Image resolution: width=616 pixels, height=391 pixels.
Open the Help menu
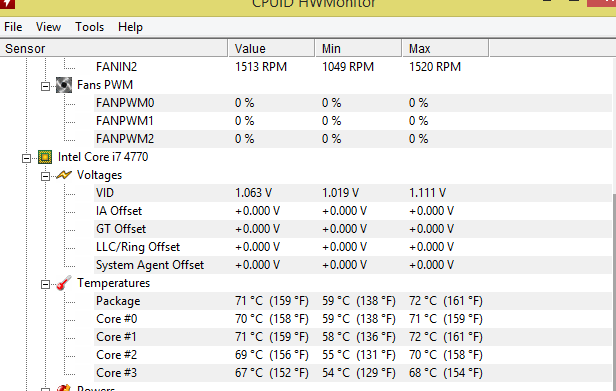130,27
